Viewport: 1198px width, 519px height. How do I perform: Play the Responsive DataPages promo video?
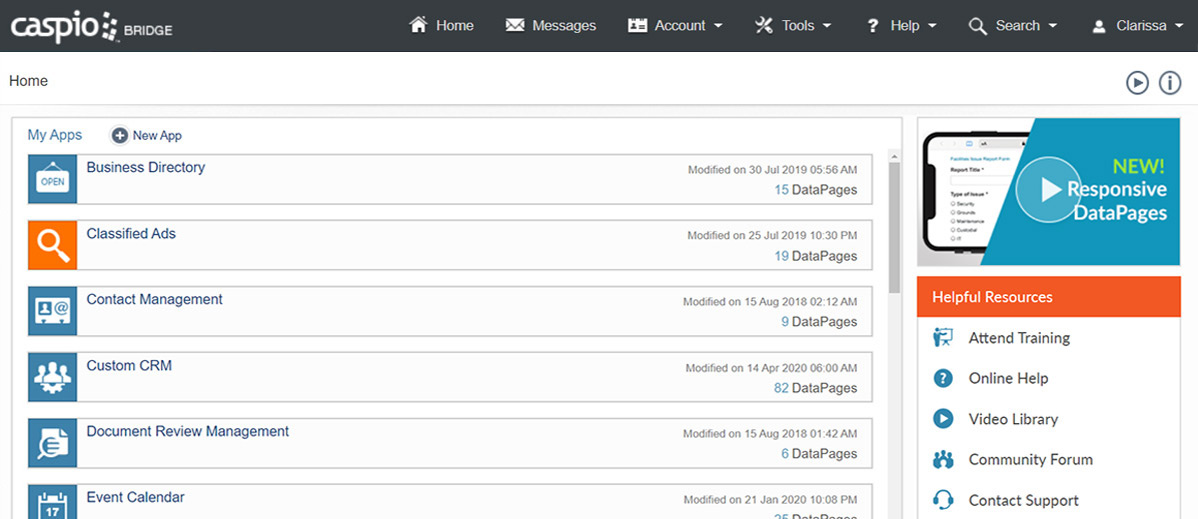point(1046,189)
